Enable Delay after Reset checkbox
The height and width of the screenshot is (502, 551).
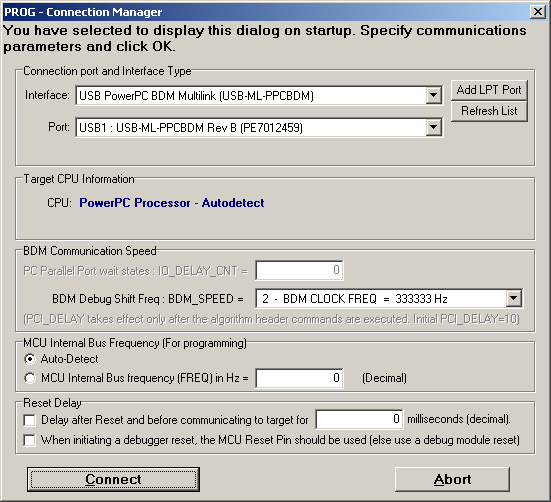pos(30,420)
